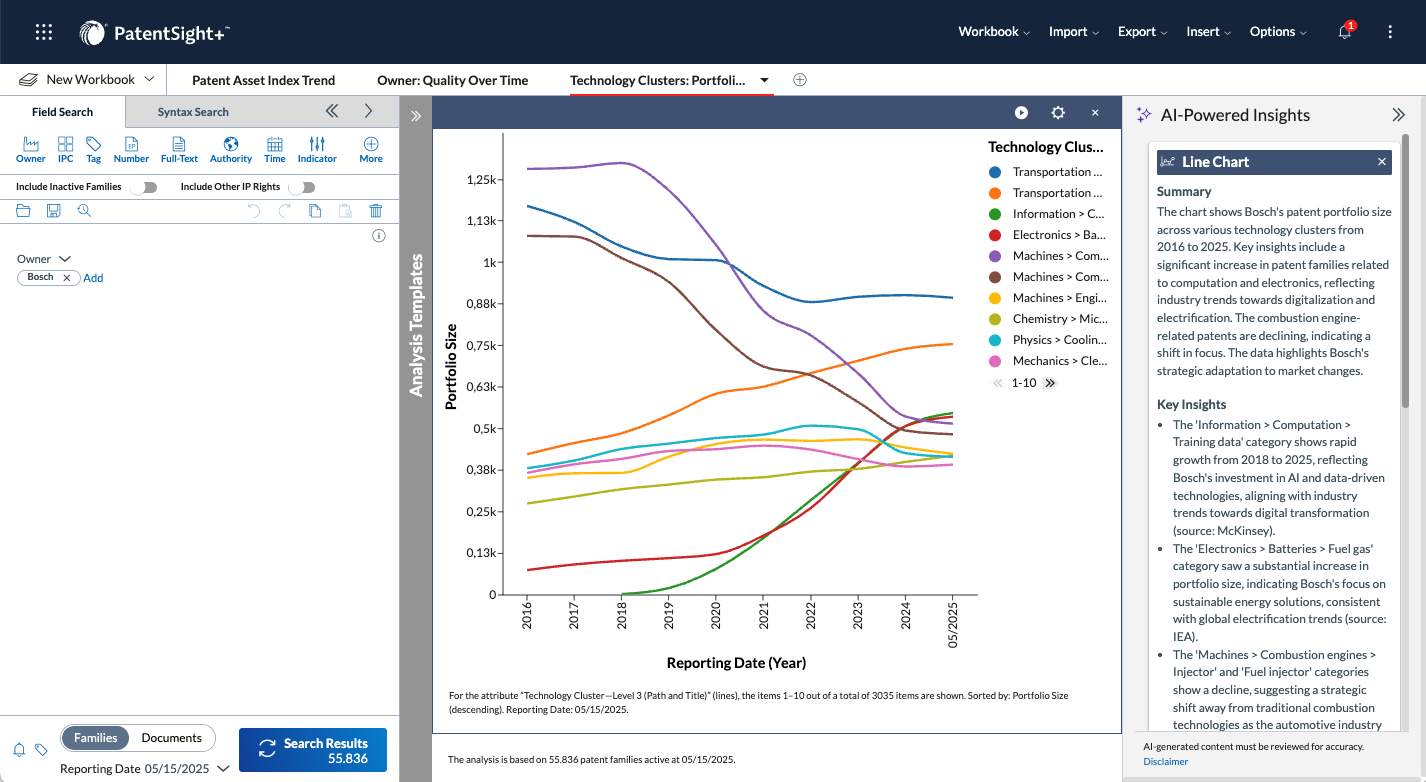Paste into the search query
The width and height of the screenshot is (1426, 782).
coord(345,210)
